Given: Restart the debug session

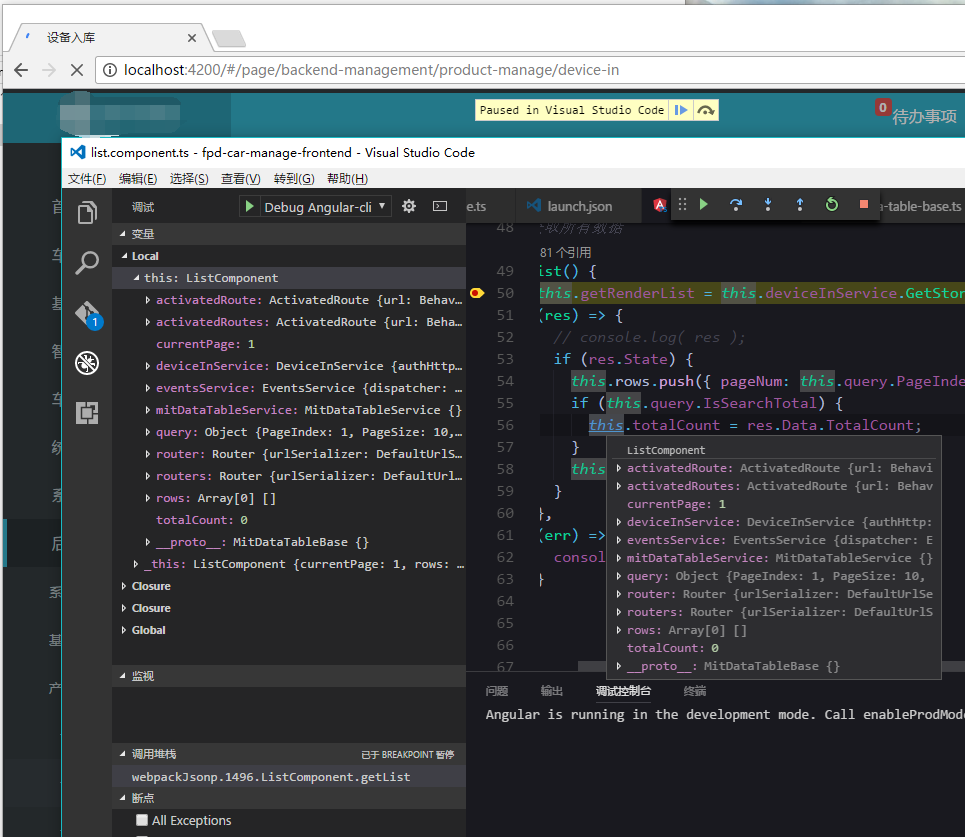Looking at the screenshot, I should (x=832, y=204).
